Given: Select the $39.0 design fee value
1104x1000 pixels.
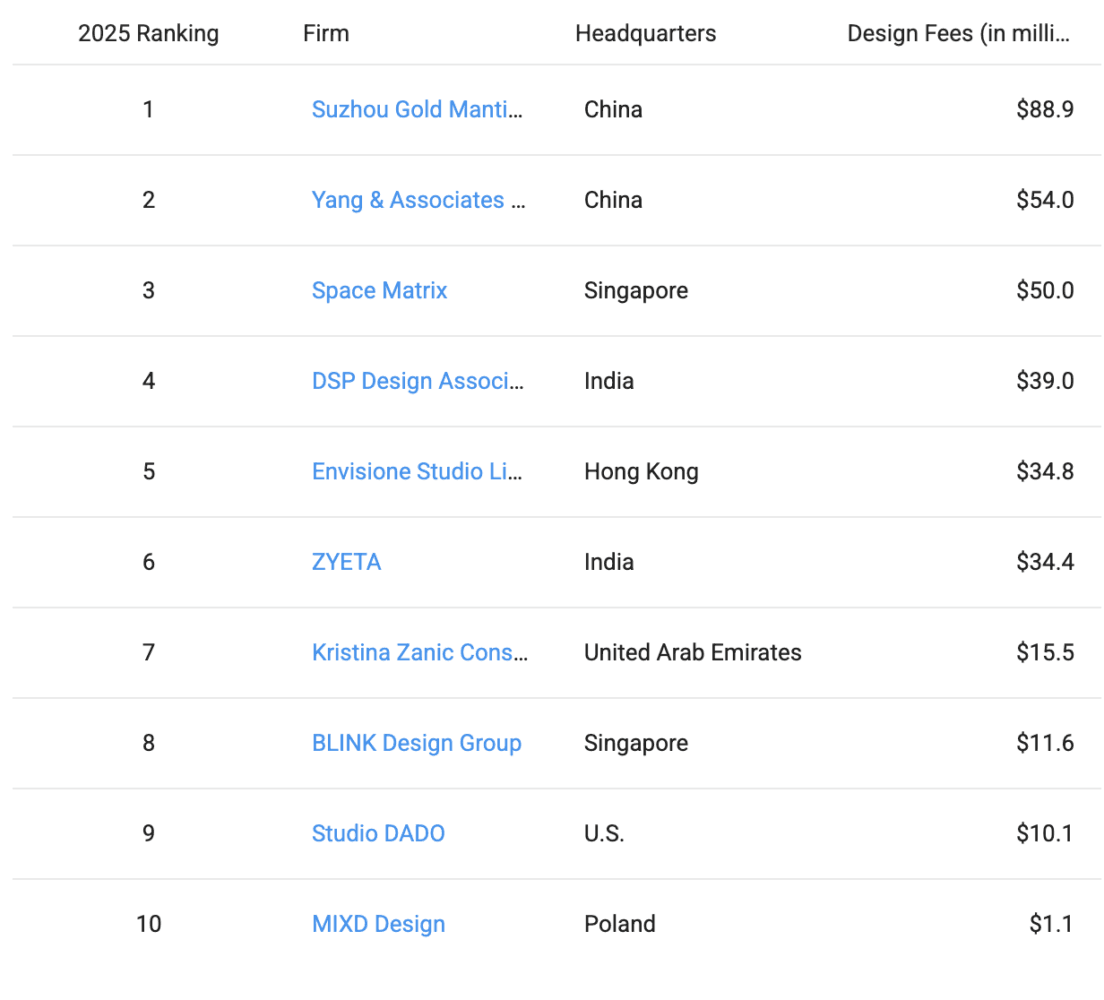Looking at the screenshot, I should click(x=1045, y=382).
